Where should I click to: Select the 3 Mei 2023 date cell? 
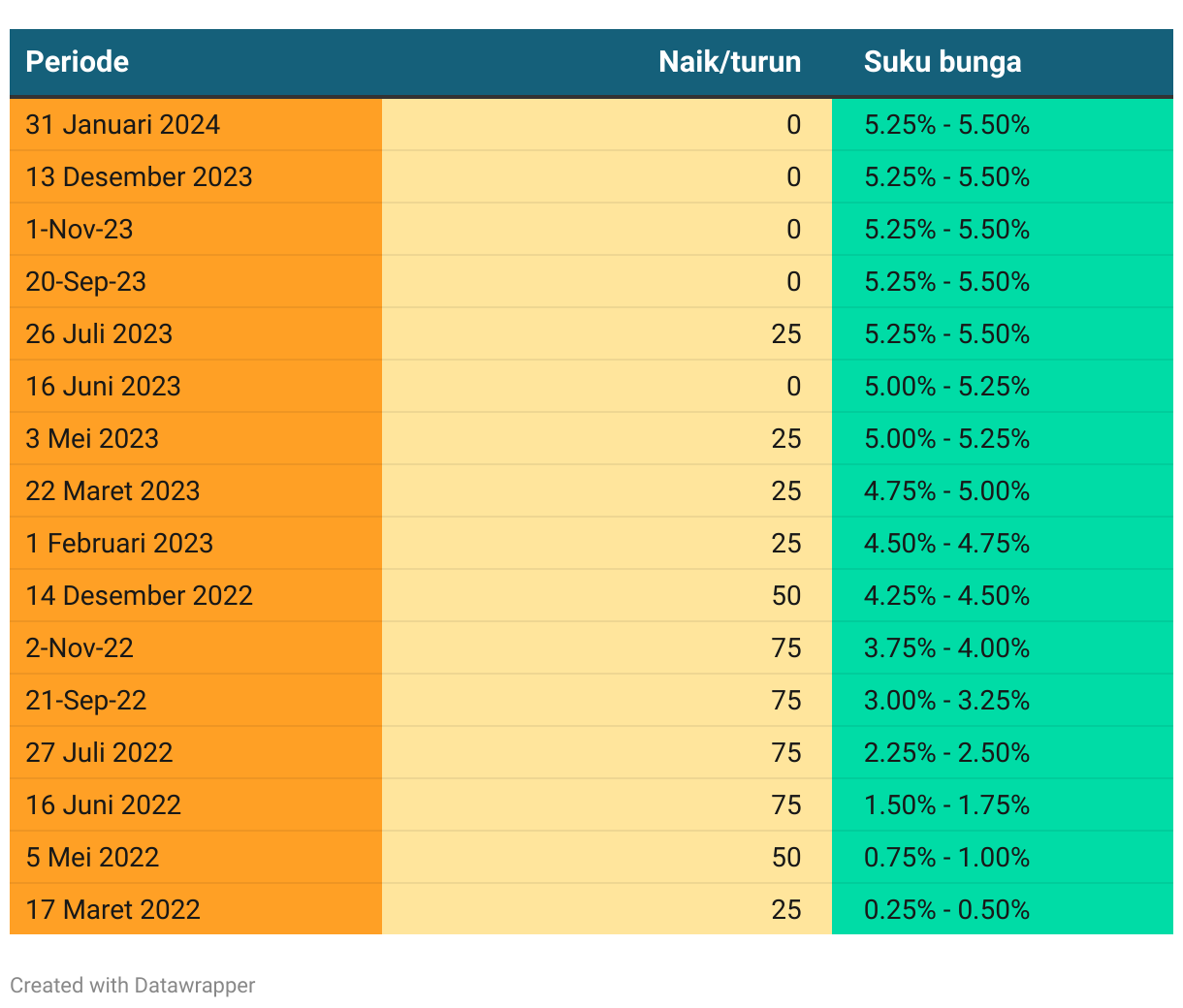[92, 439]
